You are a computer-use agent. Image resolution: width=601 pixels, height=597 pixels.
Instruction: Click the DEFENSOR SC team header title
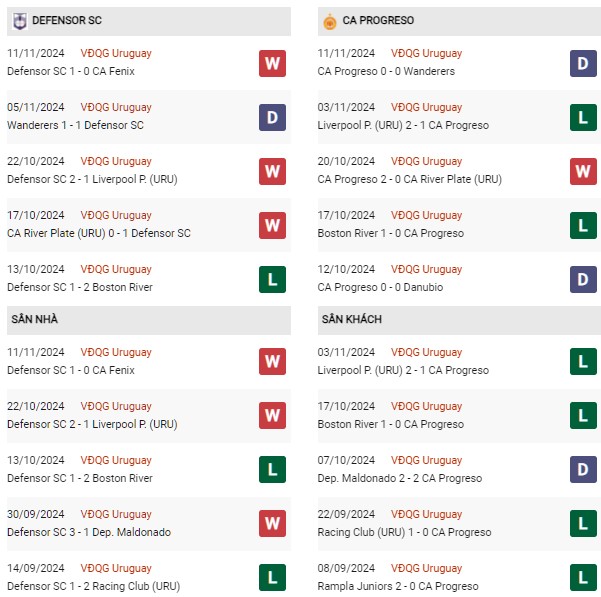[67, 20]
